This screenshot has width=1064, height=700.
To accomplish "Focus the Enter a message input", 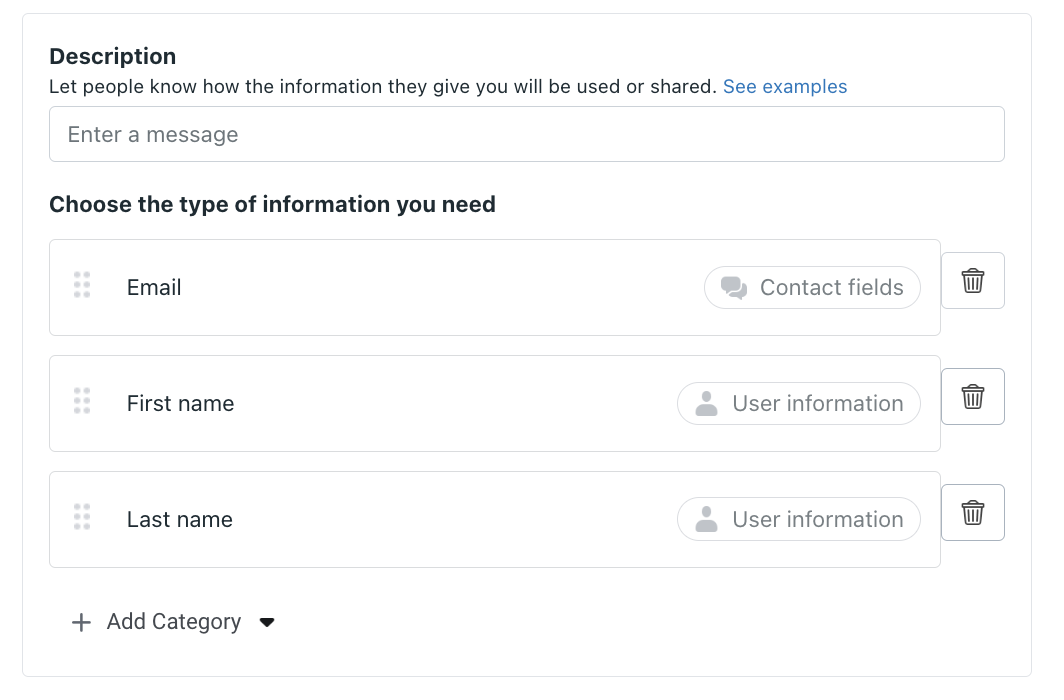I will [x=526, y=134].
